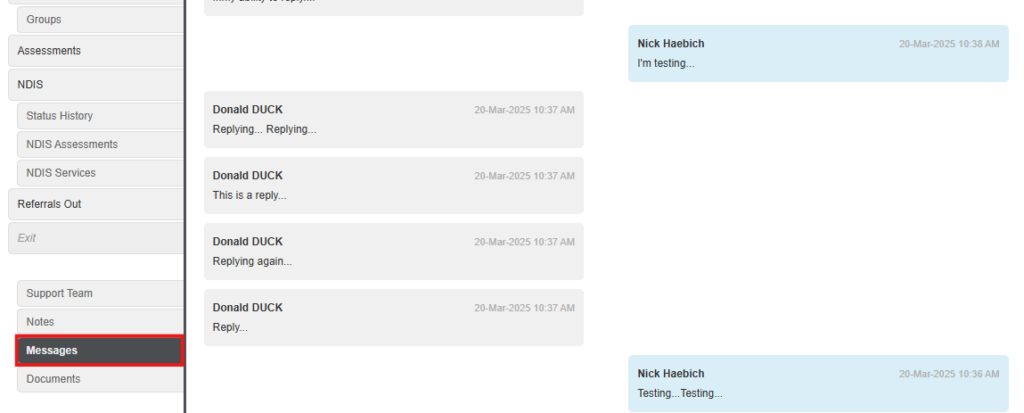The image size is (1024, 413).
Task: Click the 10:38 AM timestamp on Nick's message
Action: click(x=949, y=44)
